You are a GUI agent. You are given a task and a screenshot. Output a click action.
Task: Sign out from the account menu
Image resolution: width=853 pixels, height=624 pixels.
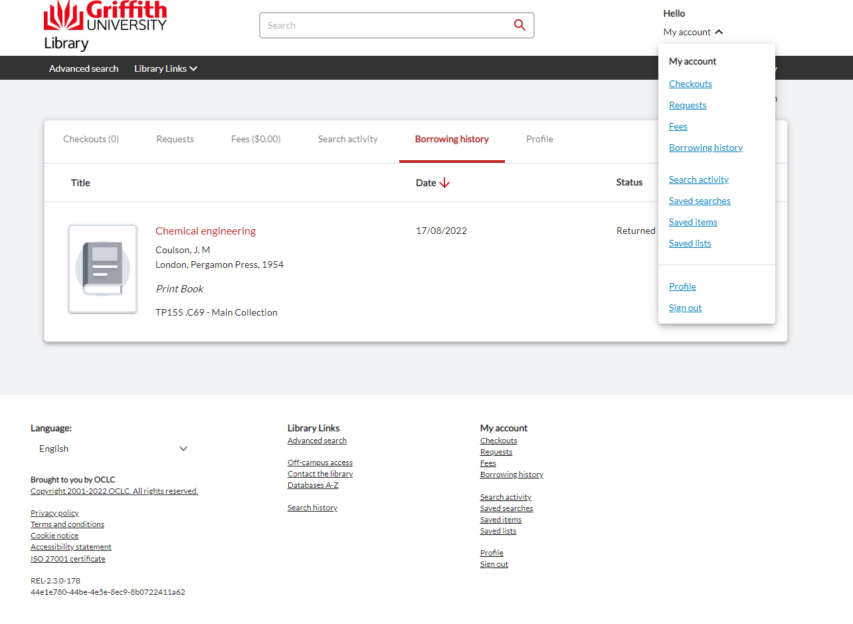click(x=685, y=307)
